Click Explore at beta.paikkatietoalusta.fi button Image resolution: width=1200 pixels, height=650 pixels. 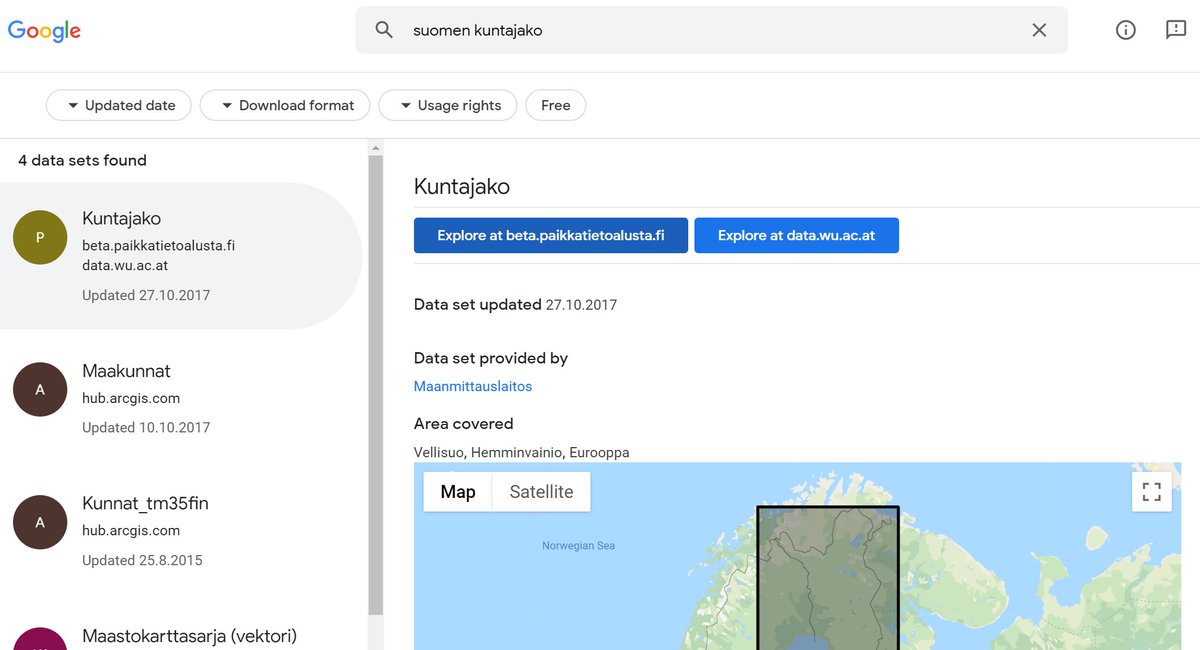551,236
